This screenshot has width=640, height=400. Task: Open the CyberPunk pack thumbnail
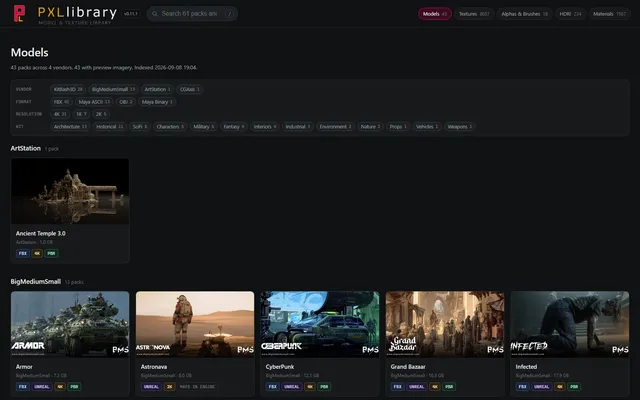pyautogui.click(x=320, y=324)
